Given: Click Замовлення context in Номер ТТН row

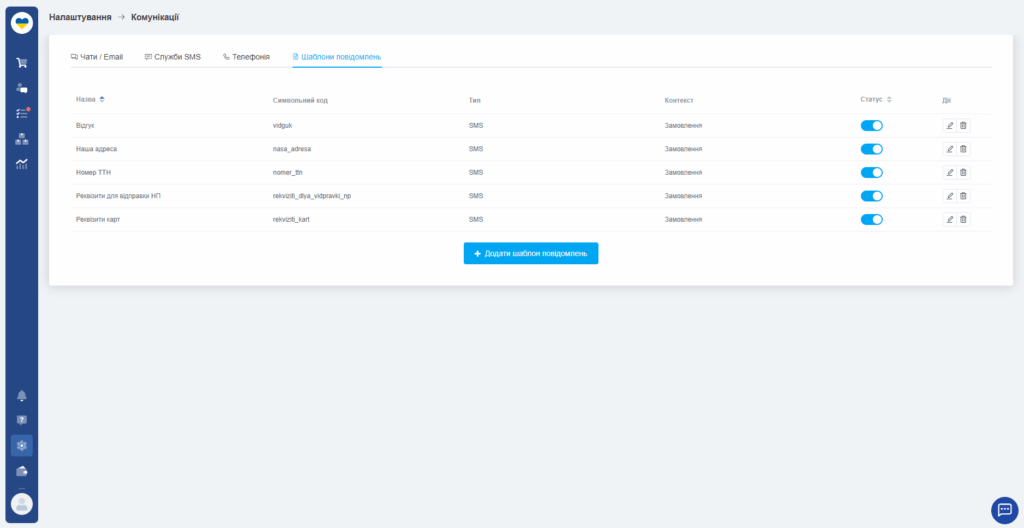Looking at the screenshot, I should 683,173.
